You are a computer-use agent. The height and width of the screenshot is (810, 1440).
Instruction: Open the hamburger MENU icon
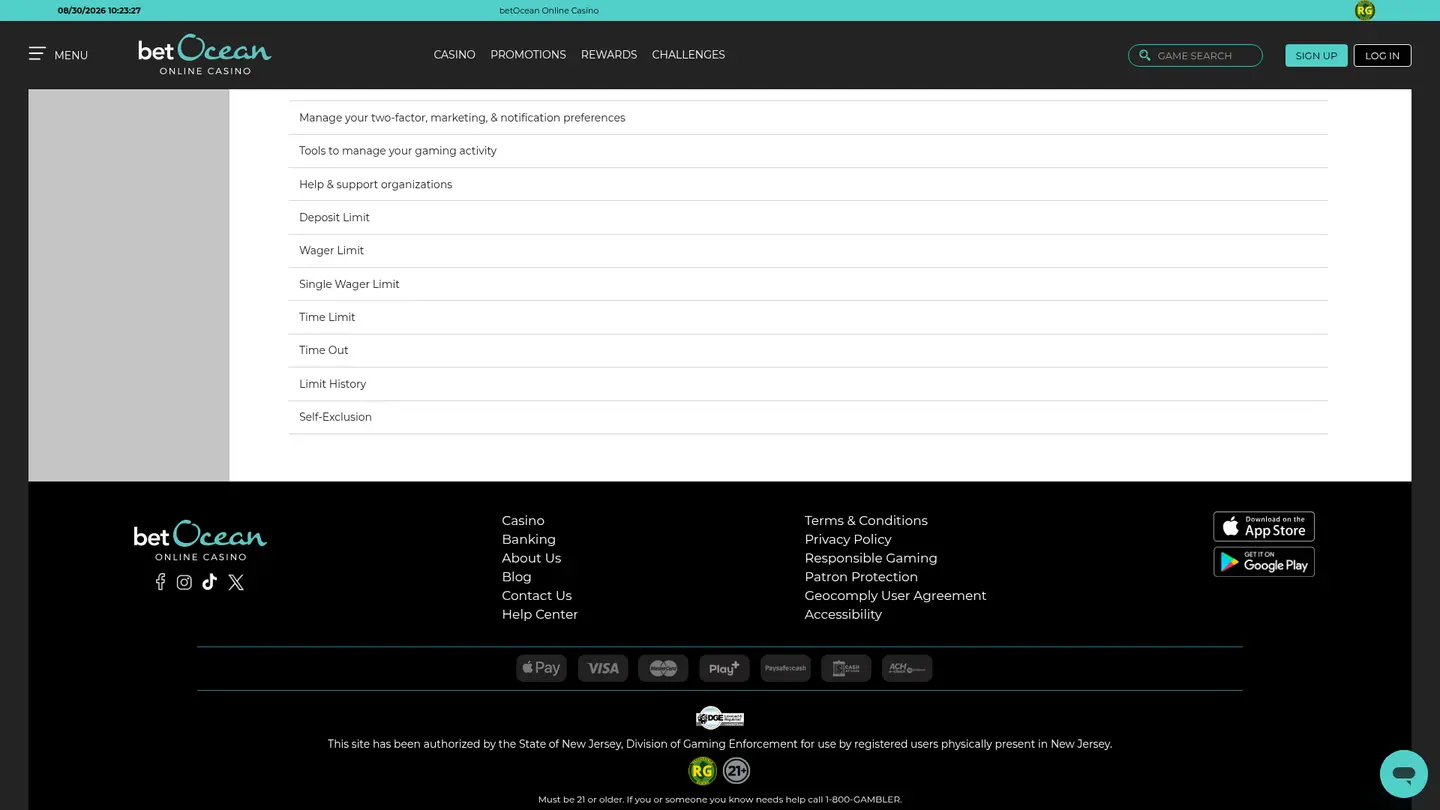37,54
